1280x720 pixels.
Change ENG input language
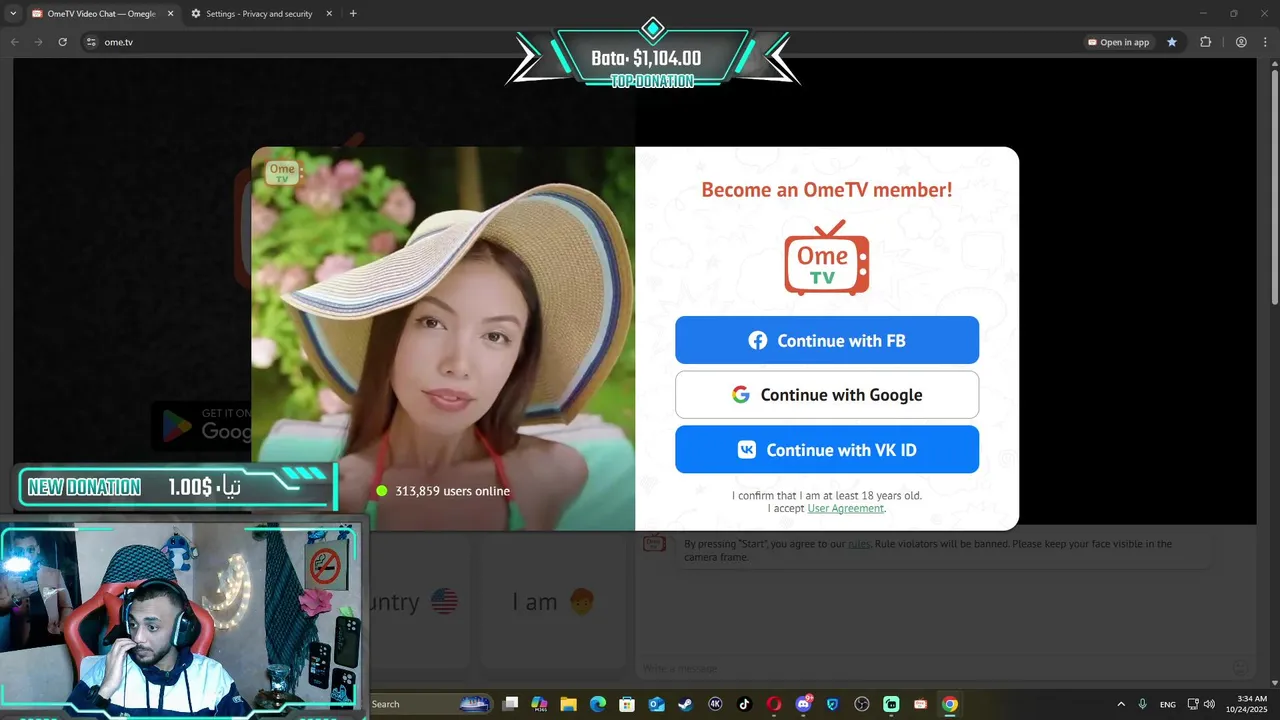point(1168,704)
